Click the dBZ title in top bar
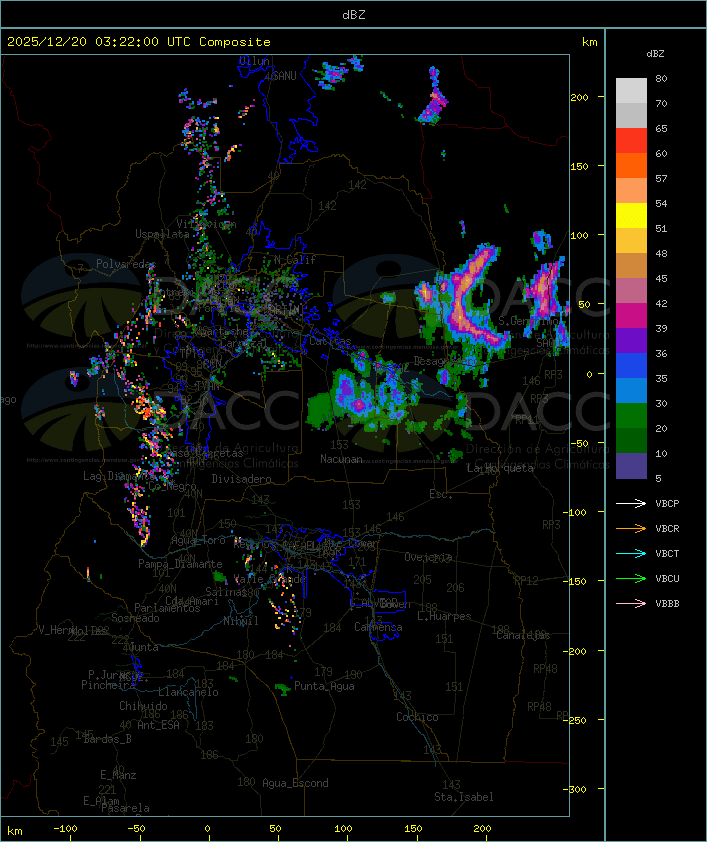Screen dimensions: 707x842 [x=354, y=15]
